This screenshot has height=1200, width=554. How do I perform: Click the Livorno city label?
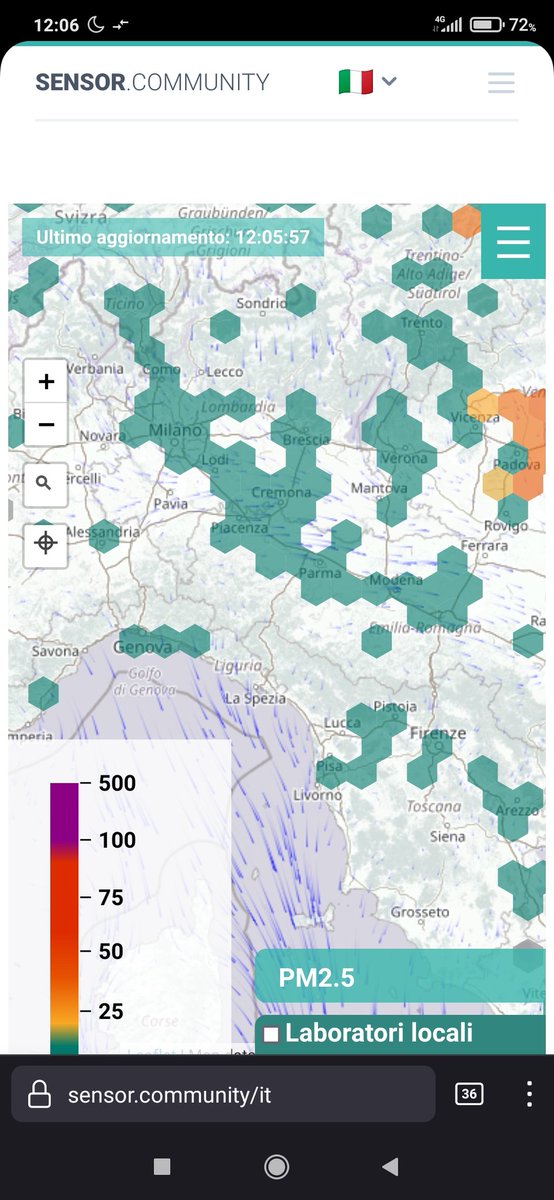point(318,795)
